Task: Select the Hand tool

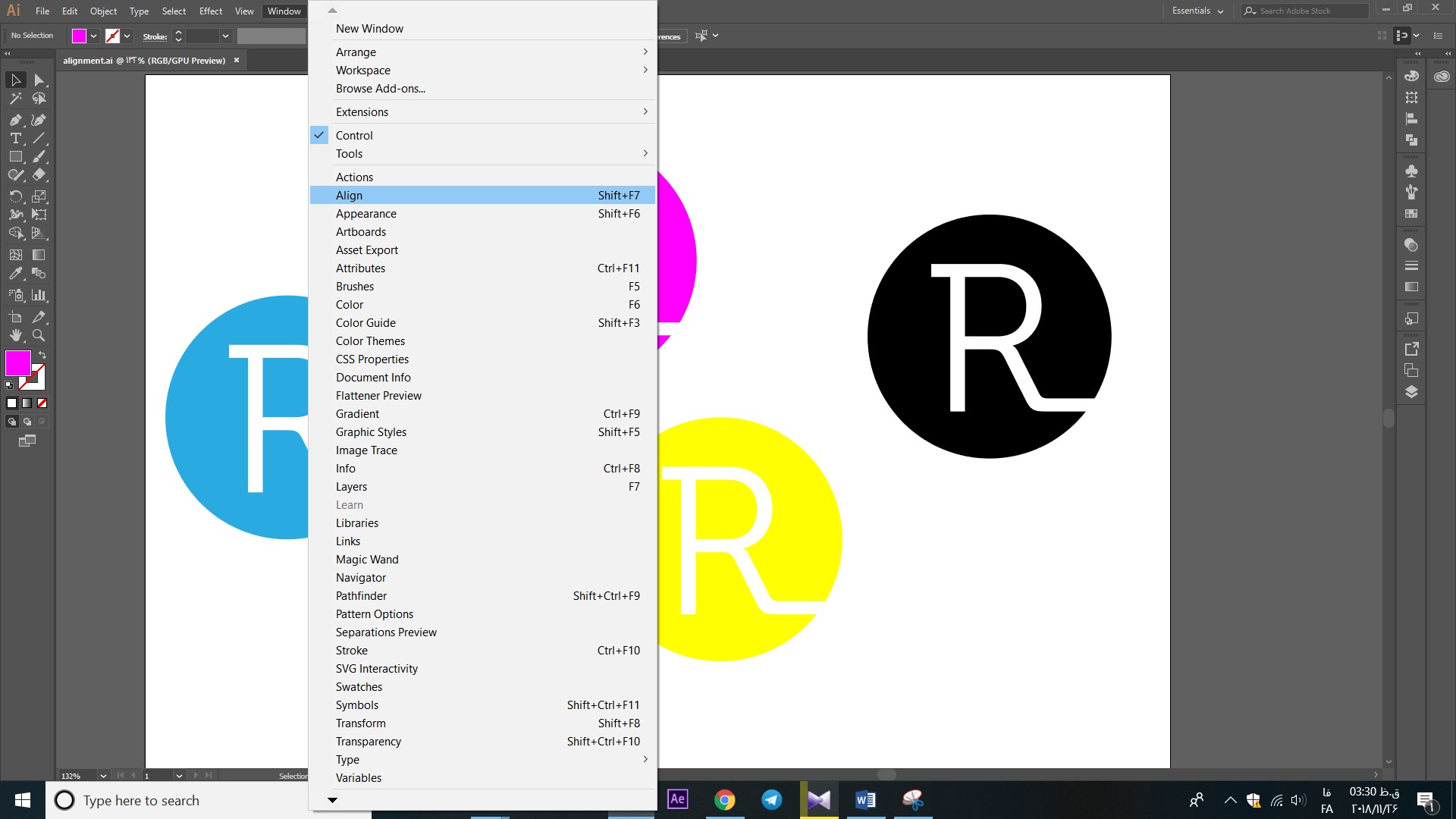Action: (x=16, y=335)
